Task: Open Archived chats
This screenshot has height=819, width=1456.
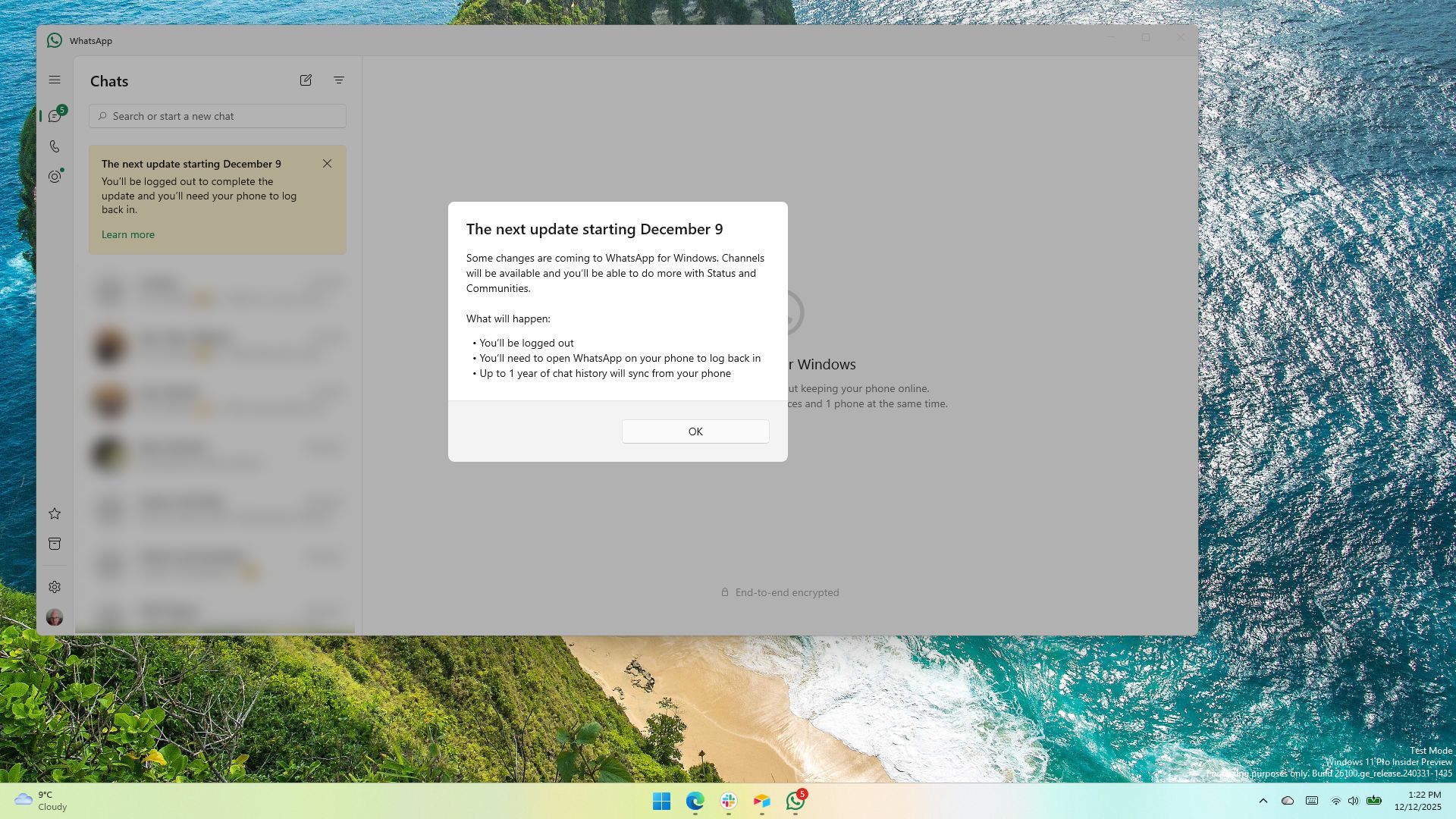Action: [x=54, y=544]
